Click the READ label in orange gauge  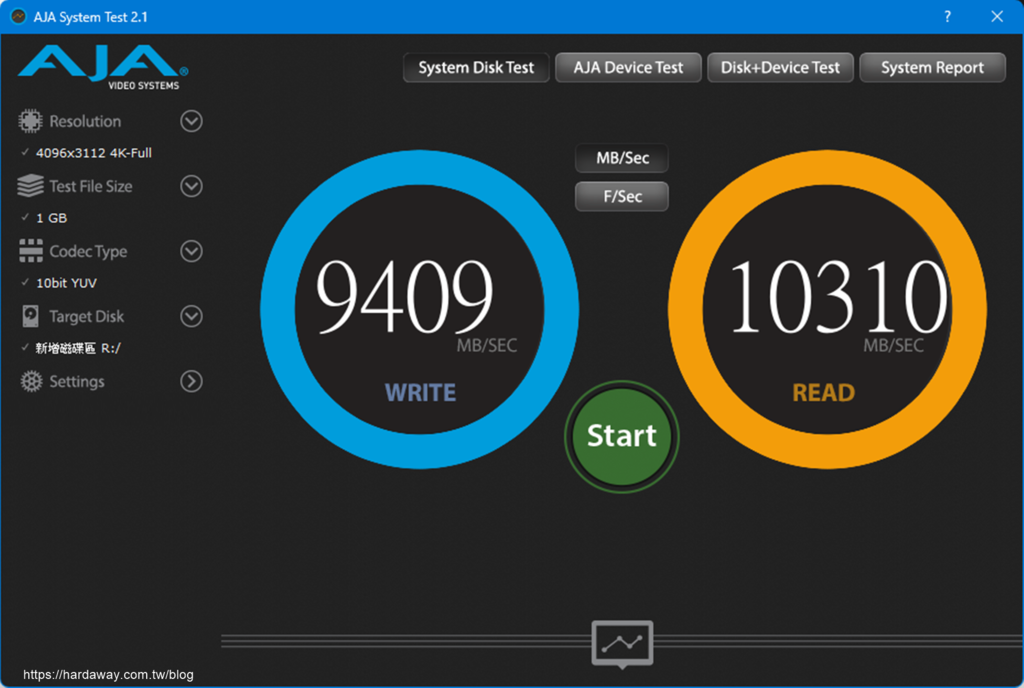(x=824, y=393)
